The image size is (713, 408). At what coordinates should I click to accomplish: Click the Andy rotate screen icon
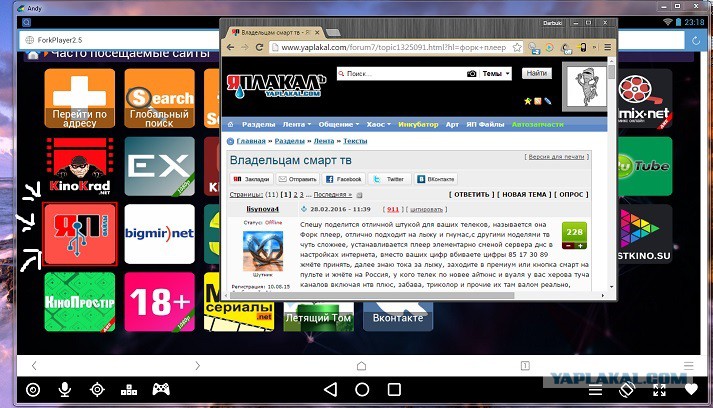(x=627, y=389)
